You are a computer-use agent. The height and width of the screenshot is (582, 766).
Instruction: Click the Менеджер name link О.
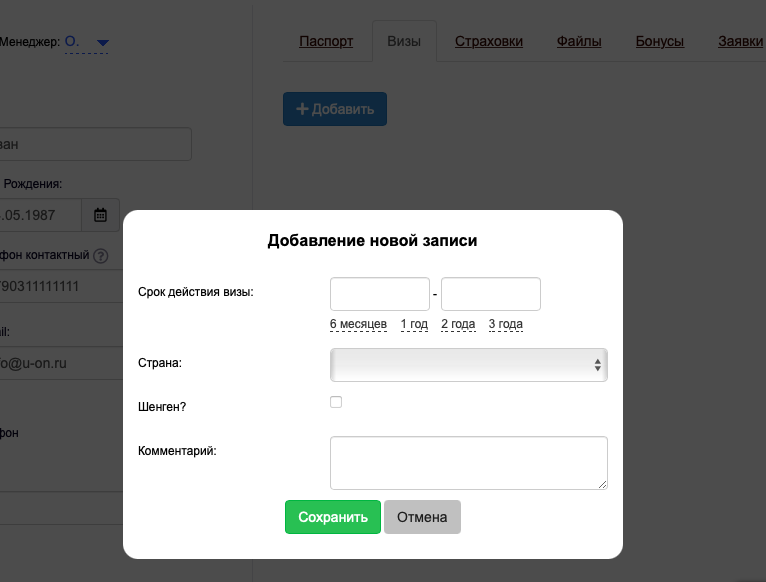coord(72,42)
